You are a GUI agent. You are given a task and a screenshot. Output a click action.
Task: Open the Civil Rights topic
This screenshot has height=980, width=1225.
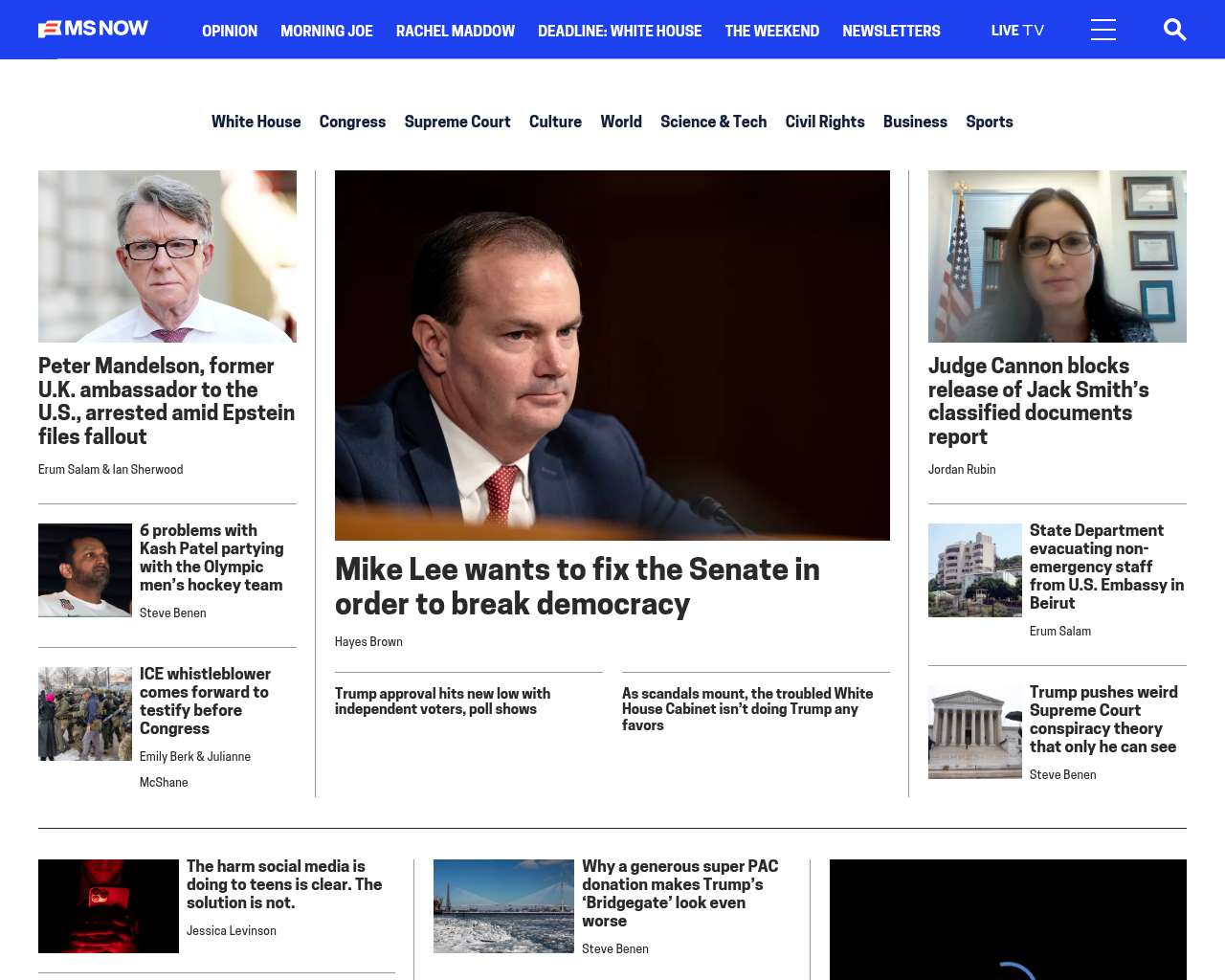click(x=824, y=122)
